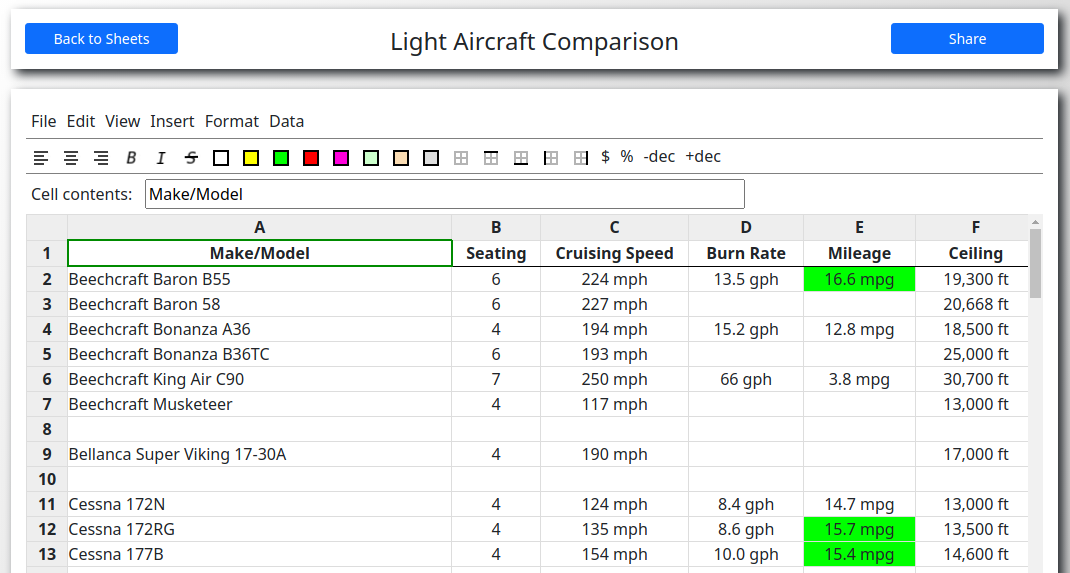Click the scroll-up arrow of the sheet

[1035, 222]
